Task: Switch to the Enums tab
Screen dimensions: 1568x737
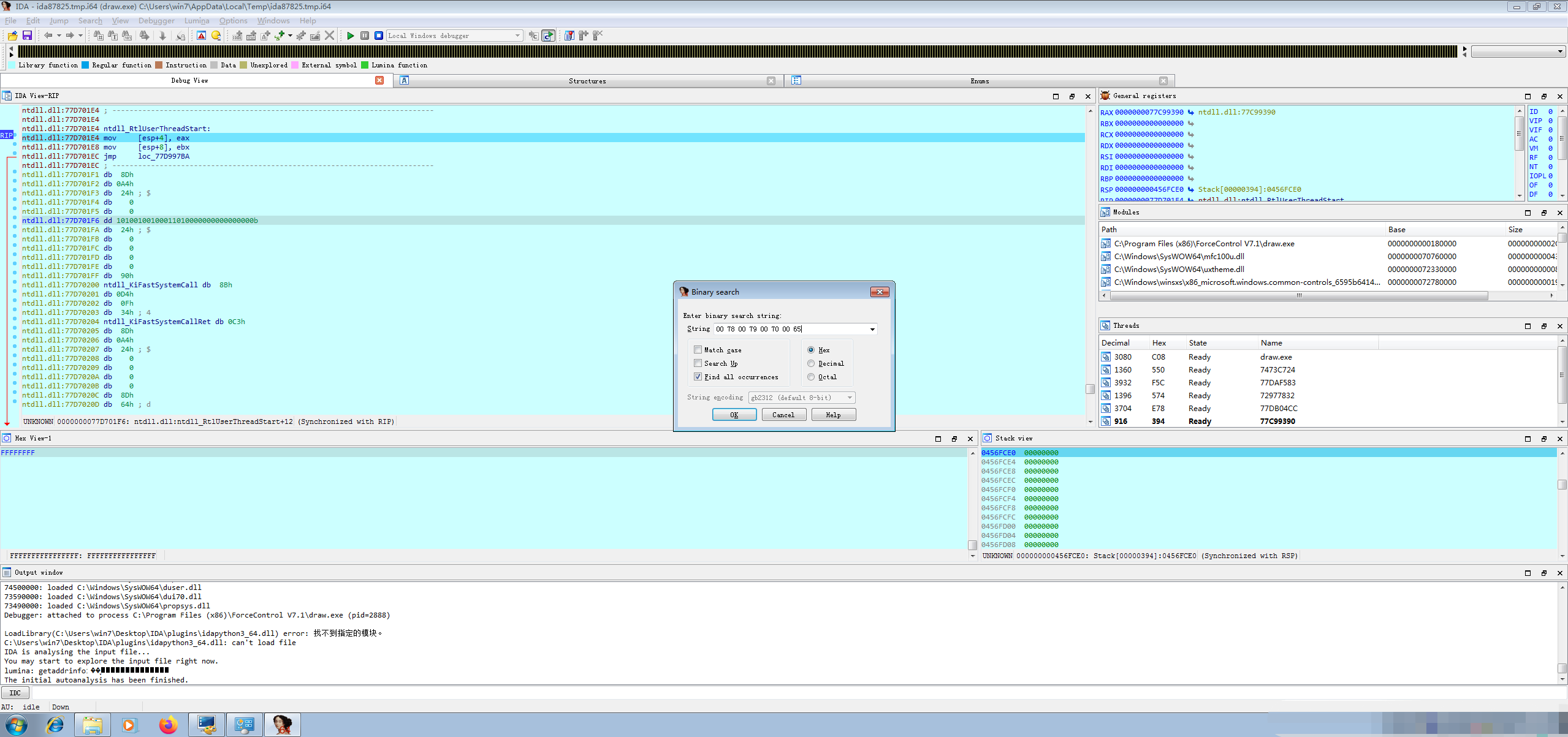Action: point(979,81)
